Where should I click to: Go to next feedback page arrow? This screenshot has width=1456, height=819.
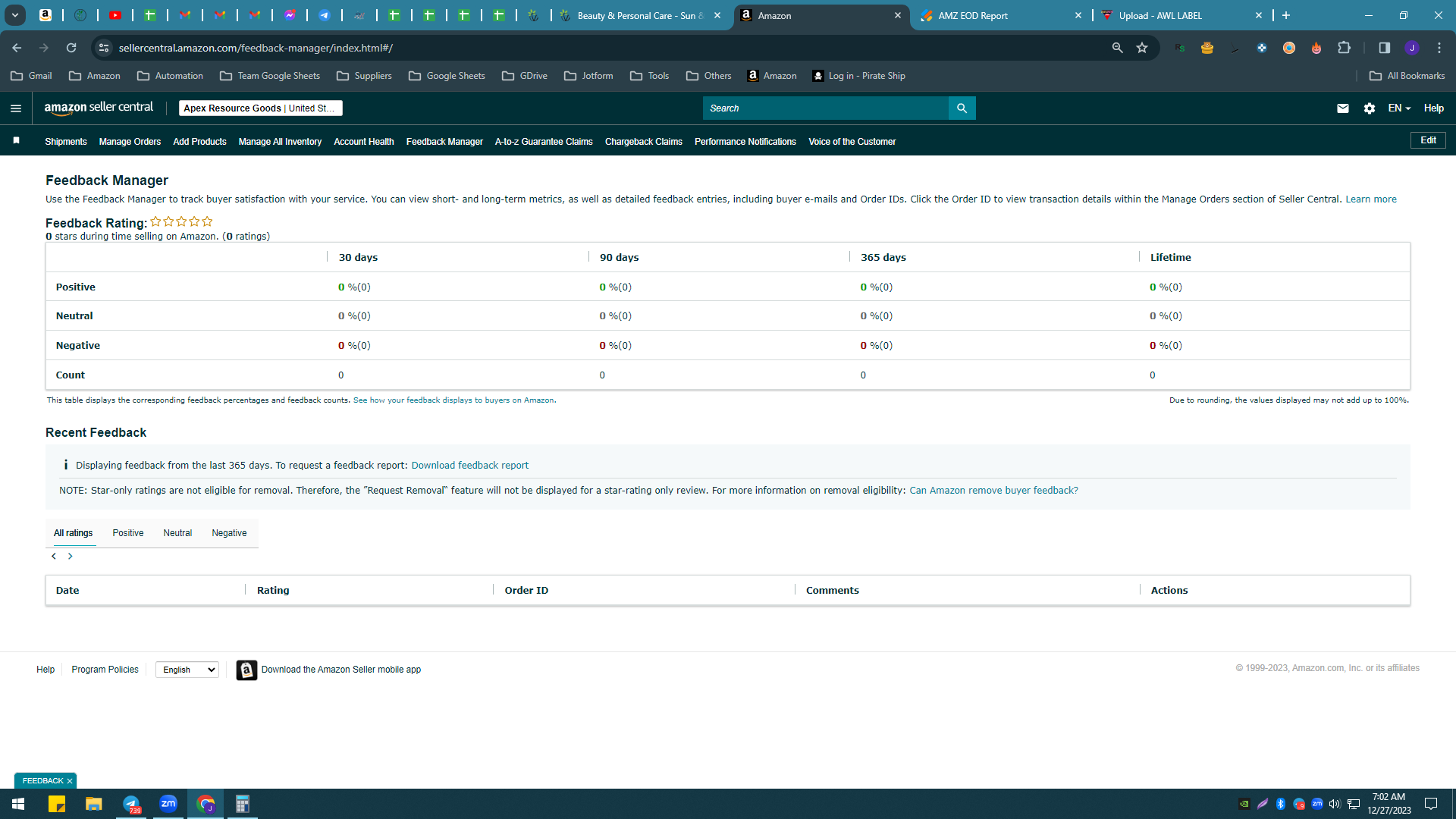coord(71,556)
